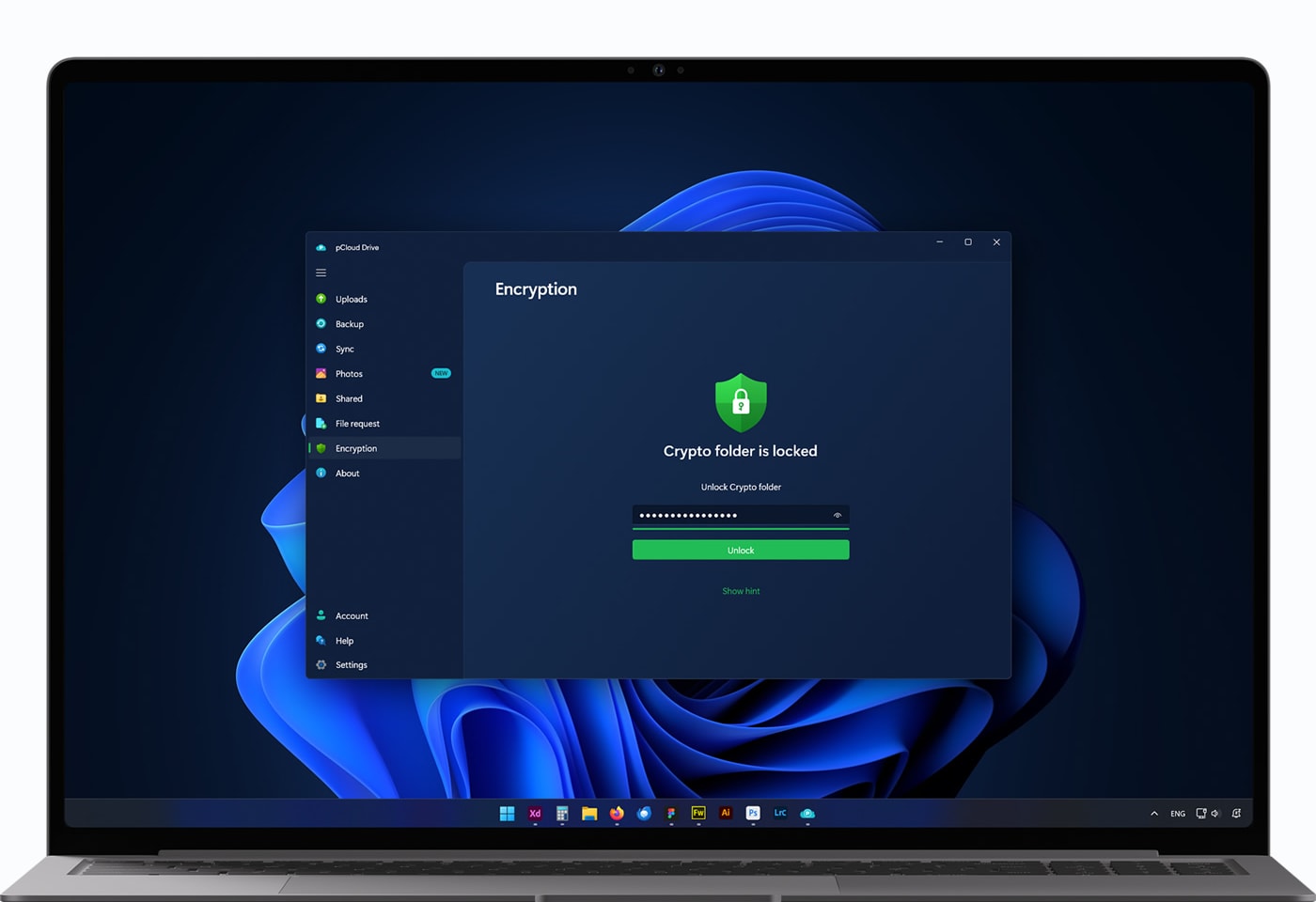Screen dimensions: 1316x902
Task: Open Firefox from the taskbar
Action: (617, 814)
